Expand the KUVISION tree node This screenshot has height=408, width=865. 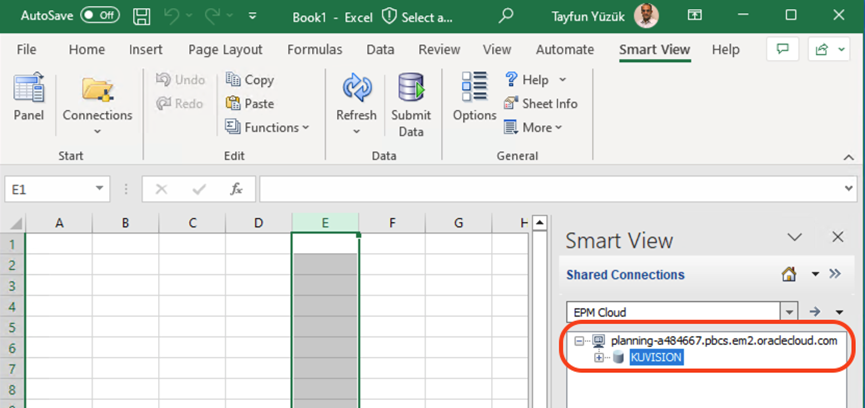coord(599,357)
